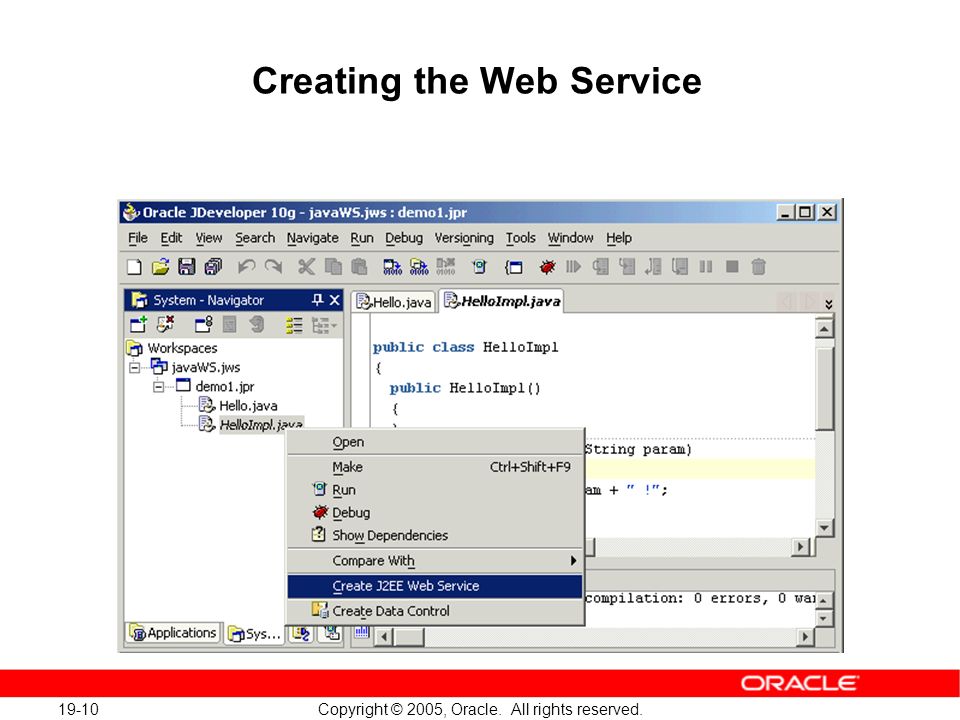Image resolution: width=960 pixels, height=720 pixels.
Task: Choose Show Dependencies in context menu
Action: [x=435, y=536]
